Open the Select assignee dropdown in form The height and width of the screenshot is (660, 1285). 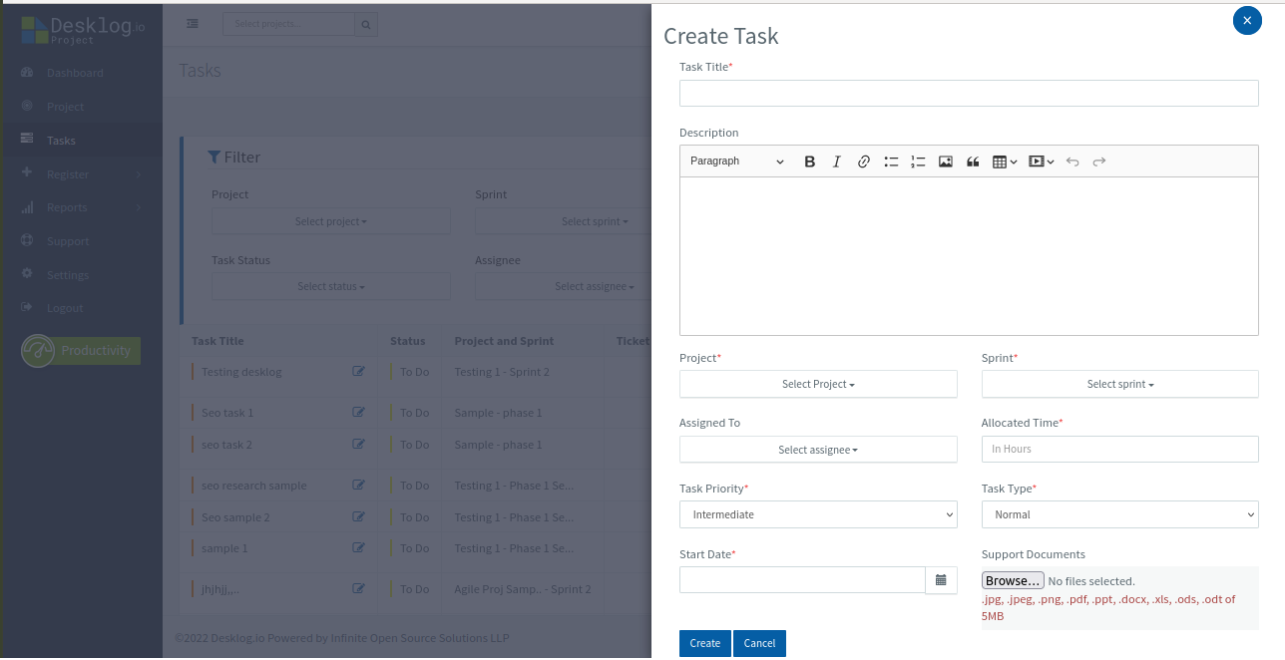818,450
